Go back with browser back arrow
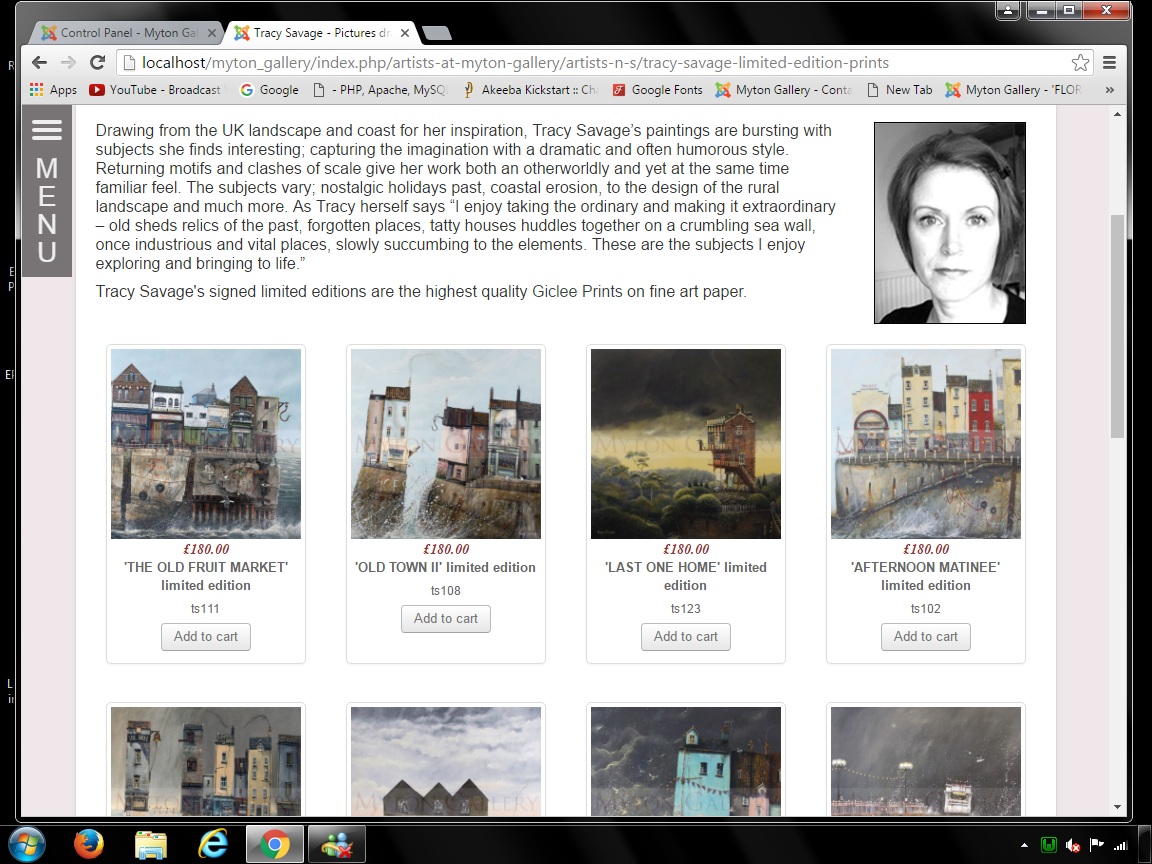 click(40, 62)
